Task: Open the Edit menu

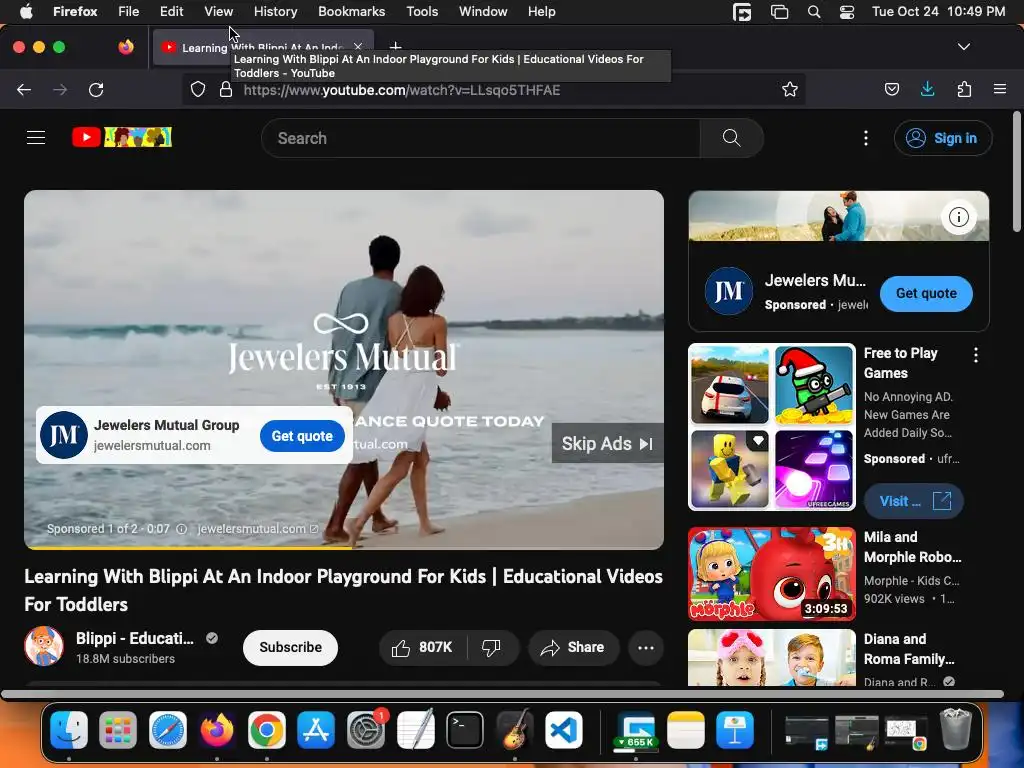Action: coord(171,11)
